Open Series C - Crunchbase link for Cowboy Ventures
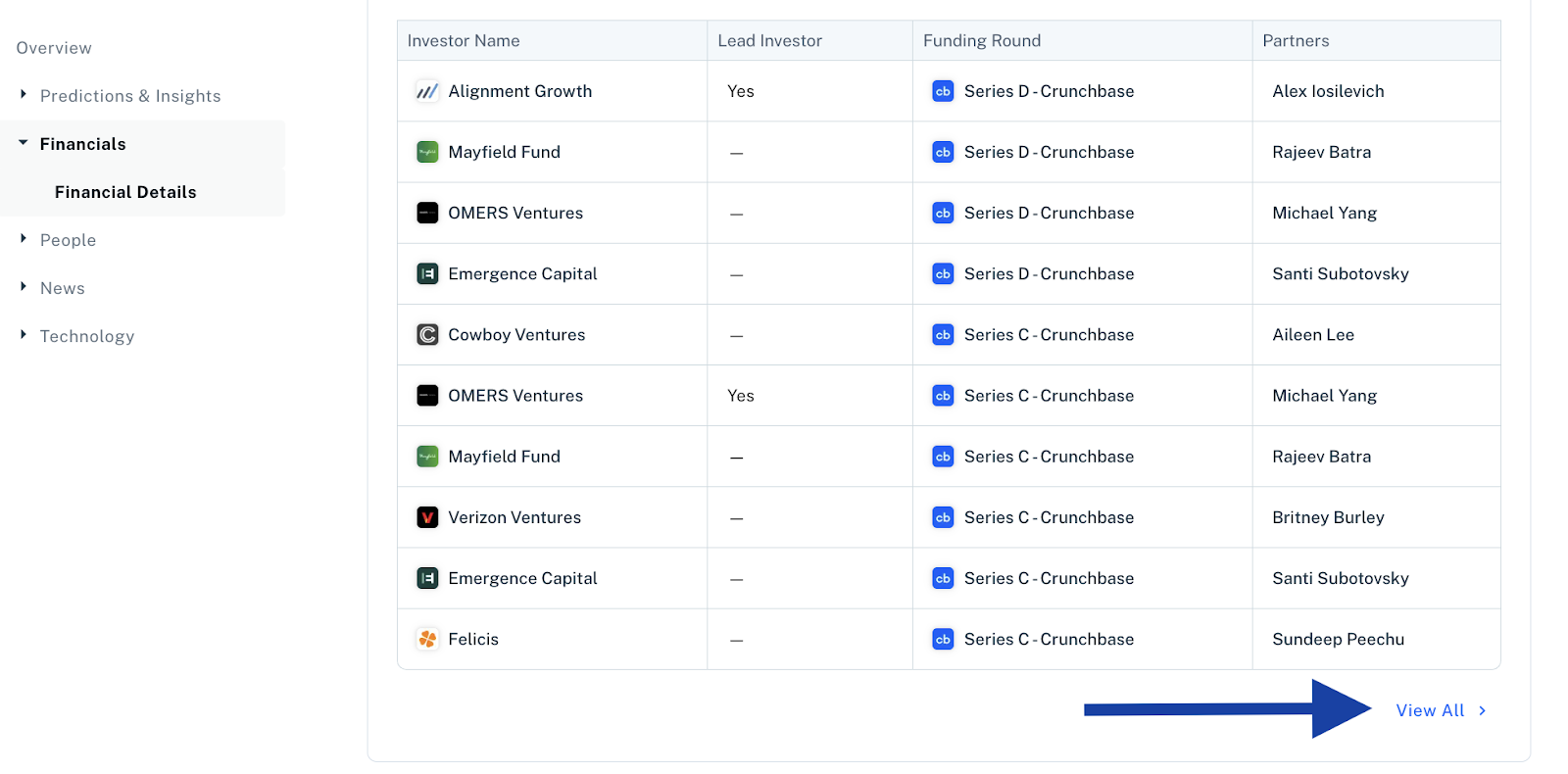The height and width of the screenshot is (774, 1568). (1049, 335)
